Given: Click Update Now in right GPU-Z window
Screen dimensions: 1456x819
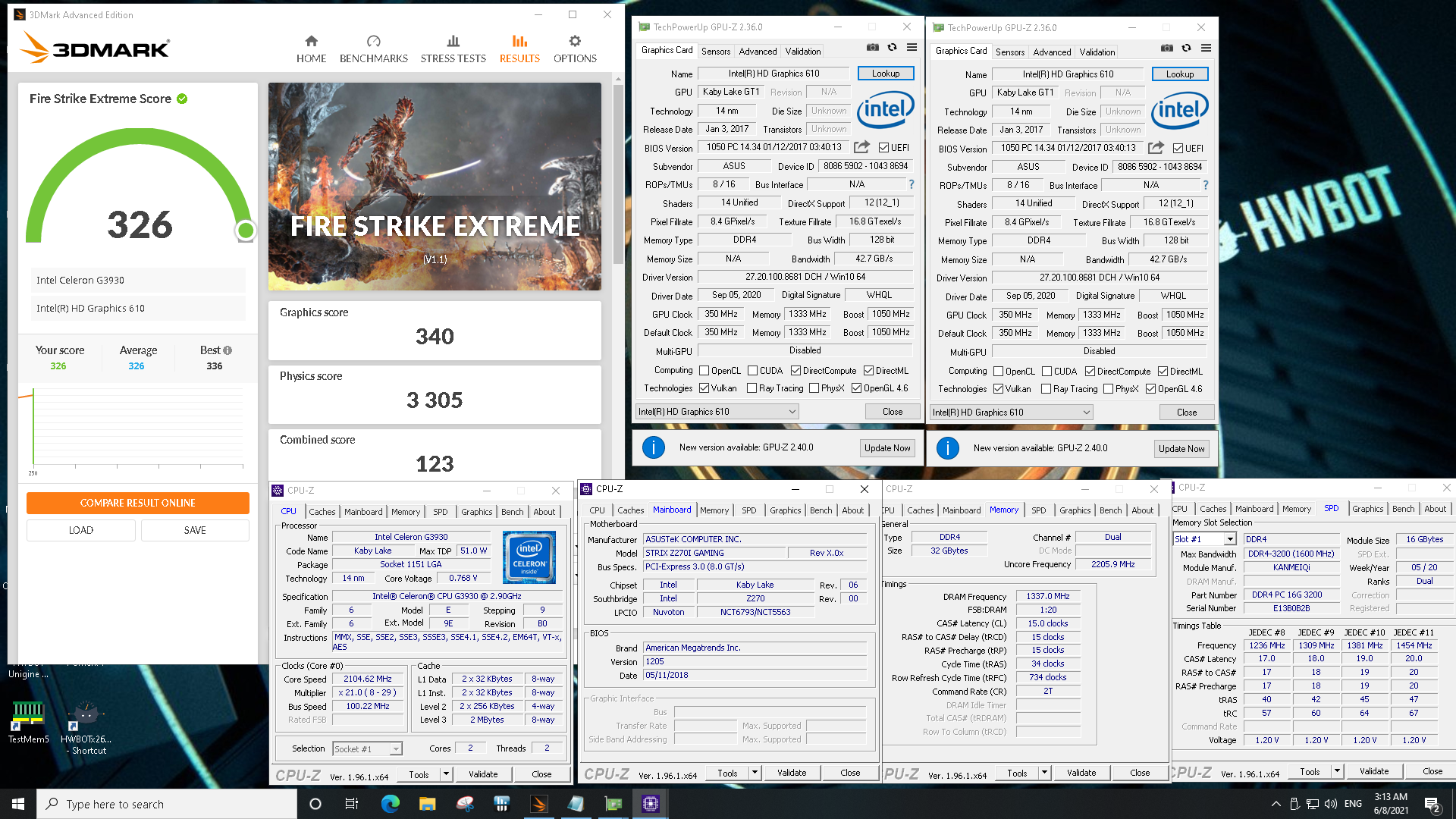Looking at the screenshot, I should [1181, 449].
